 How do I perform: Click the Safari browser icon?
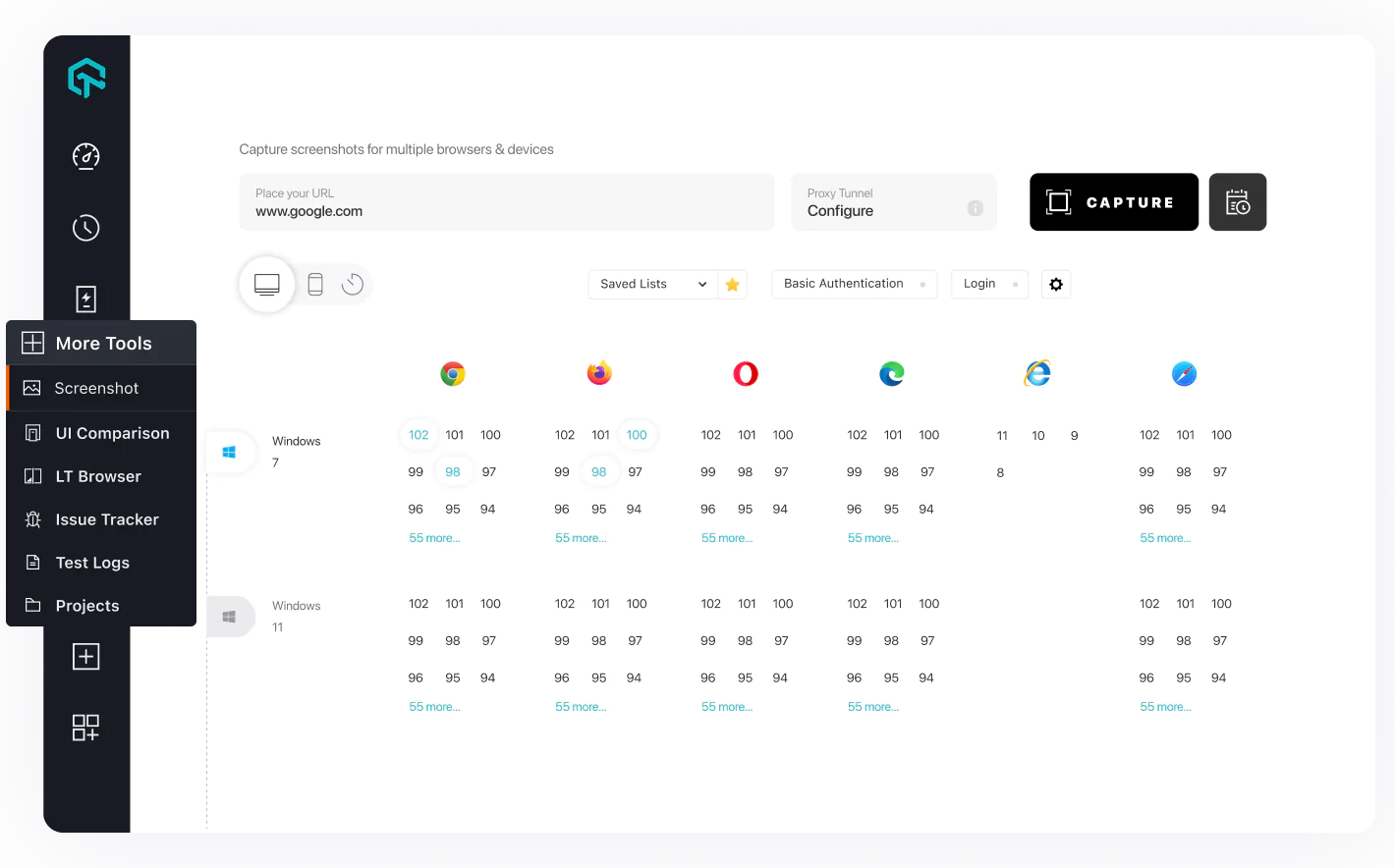[1185, 374]
